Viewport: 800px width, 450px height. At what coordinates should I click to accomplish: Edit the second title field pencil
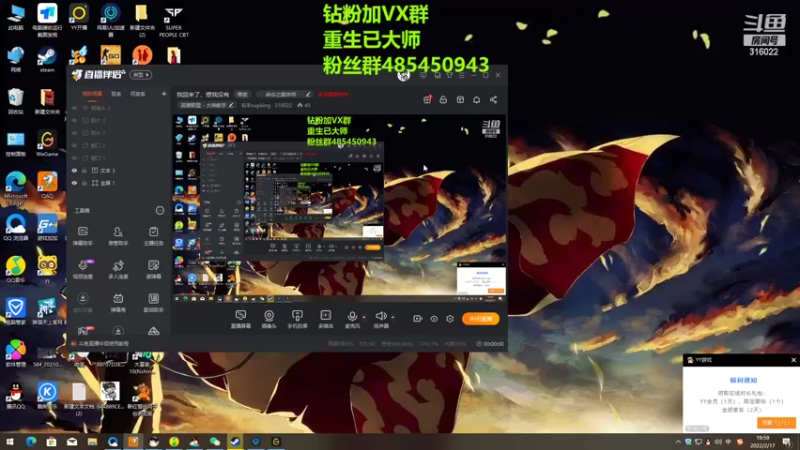308,94
